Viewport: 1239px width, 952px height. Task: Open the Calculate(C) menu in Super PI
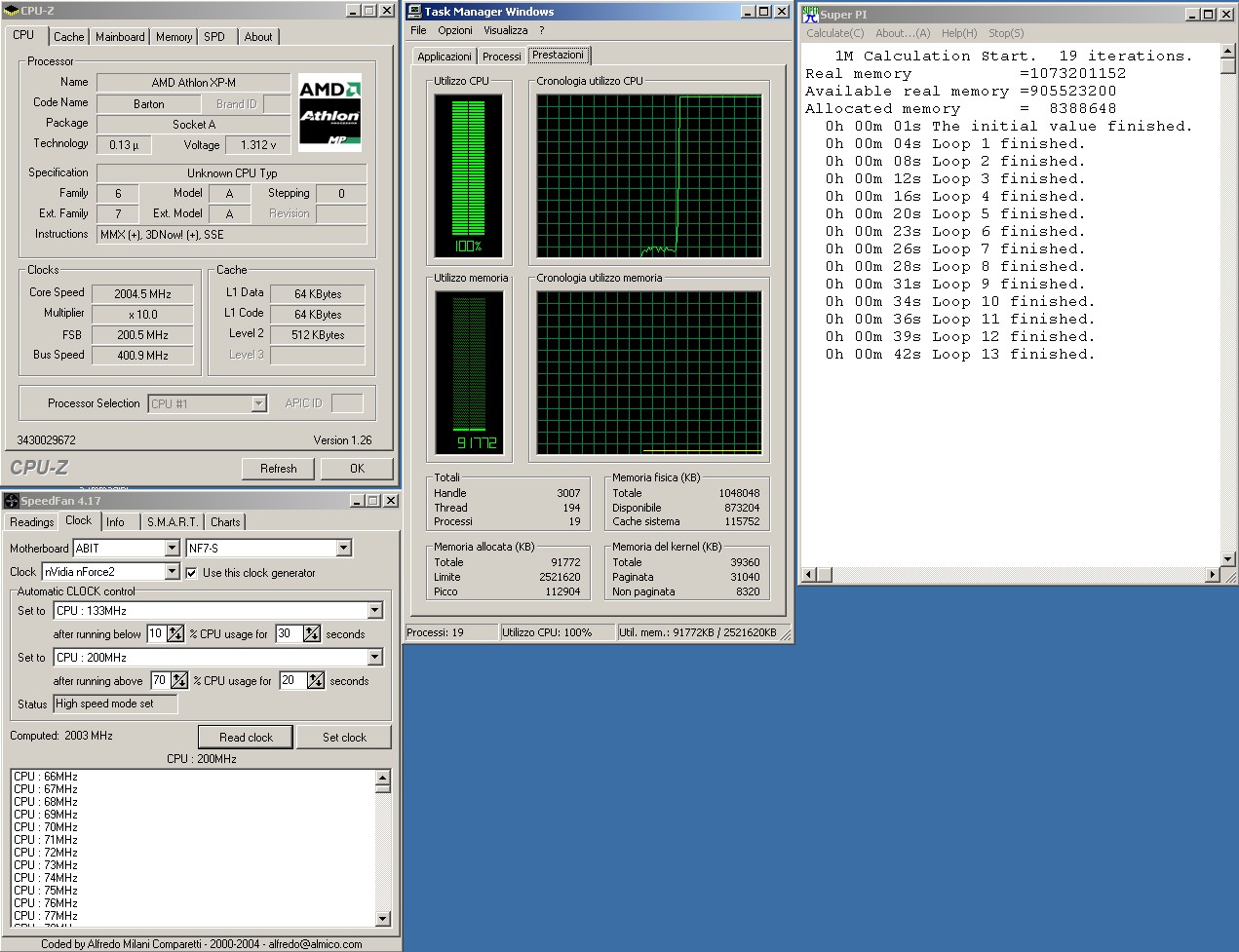835,33
